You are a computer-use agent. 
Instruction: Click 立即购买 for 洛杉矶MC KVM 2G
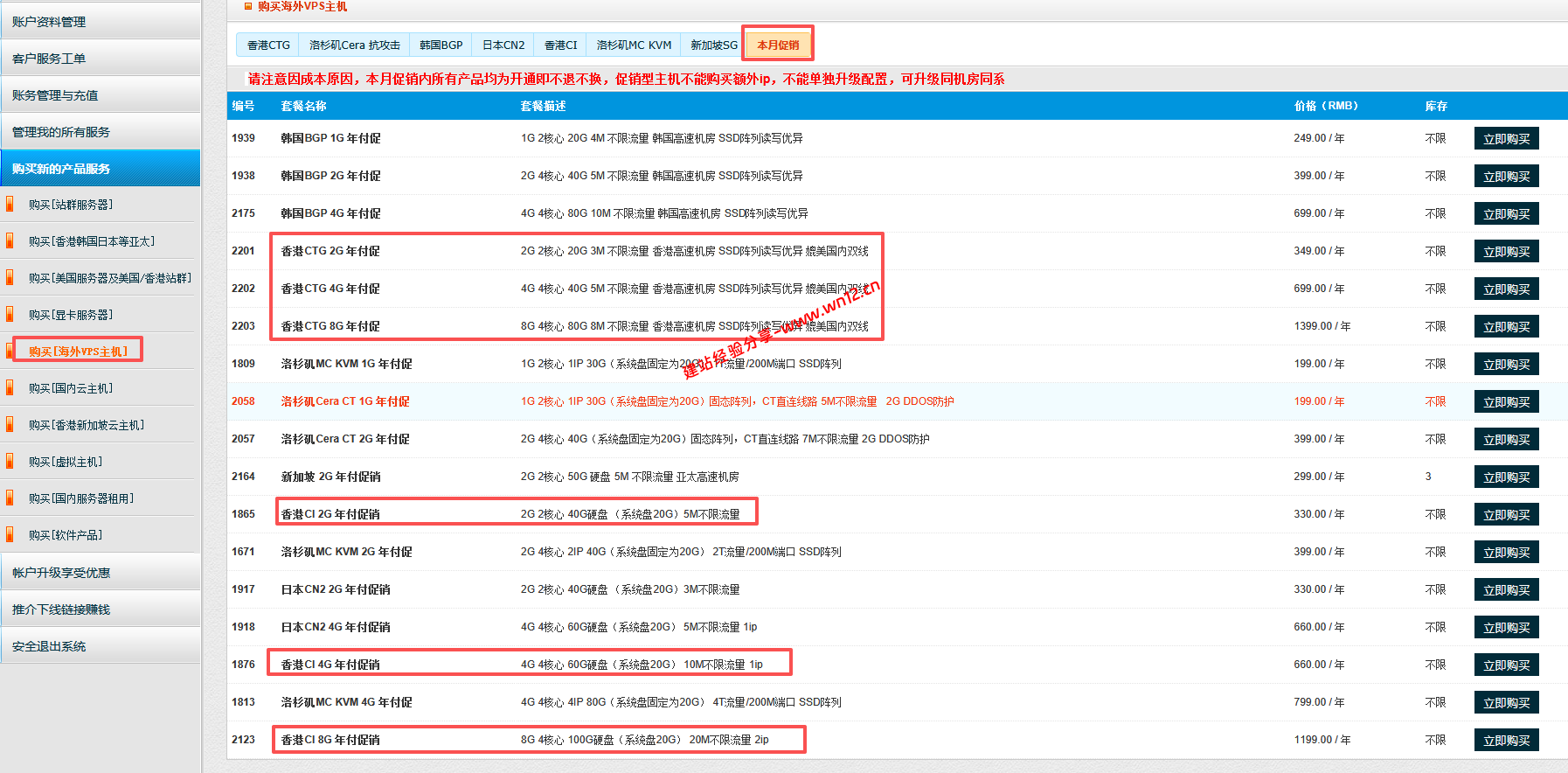click(x=1506, y=553)
